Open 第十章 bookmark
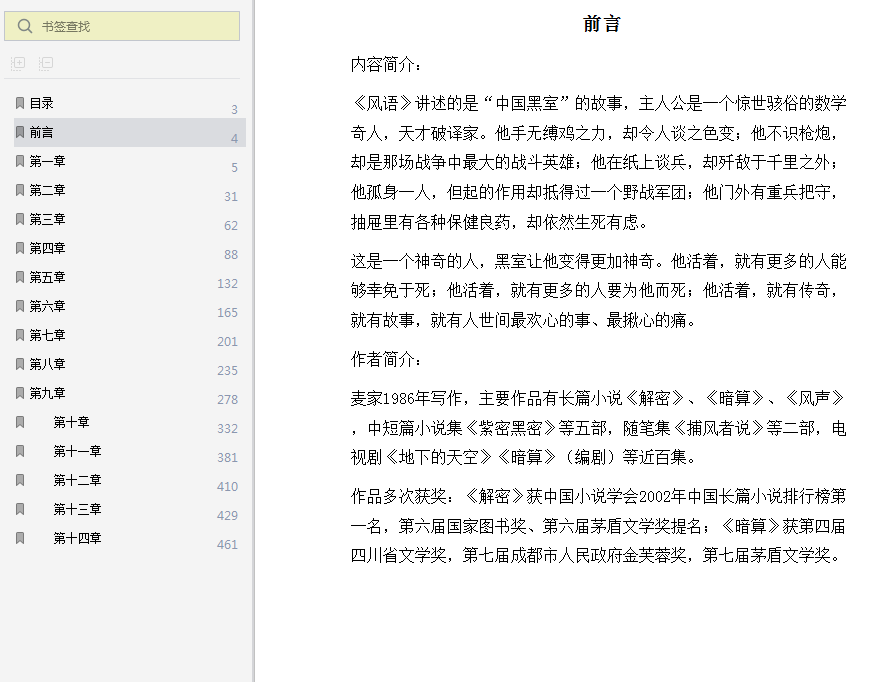Viewport: 871px width, 682px height. (72, 422)
